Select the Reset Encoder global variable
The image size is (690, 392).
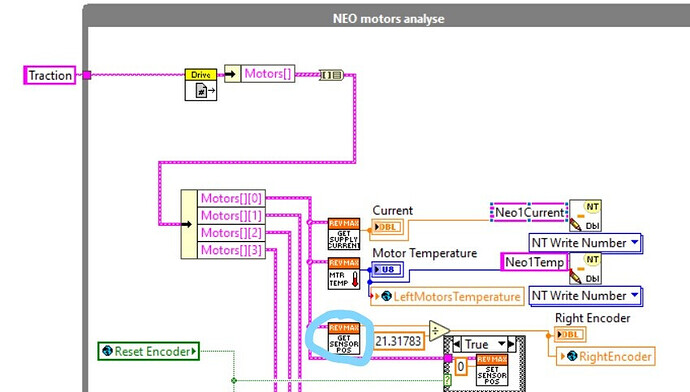pos(149,352)
